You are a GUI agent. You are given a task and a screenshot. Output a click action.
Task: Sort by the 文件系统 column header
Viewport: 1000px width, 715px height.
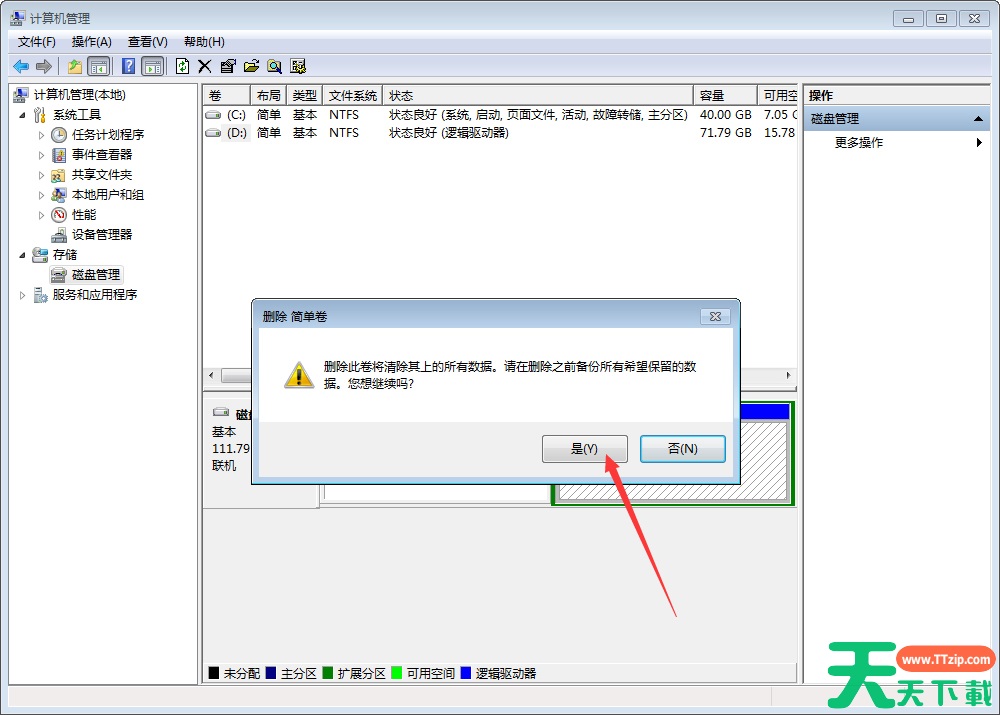tap(353, 96)
